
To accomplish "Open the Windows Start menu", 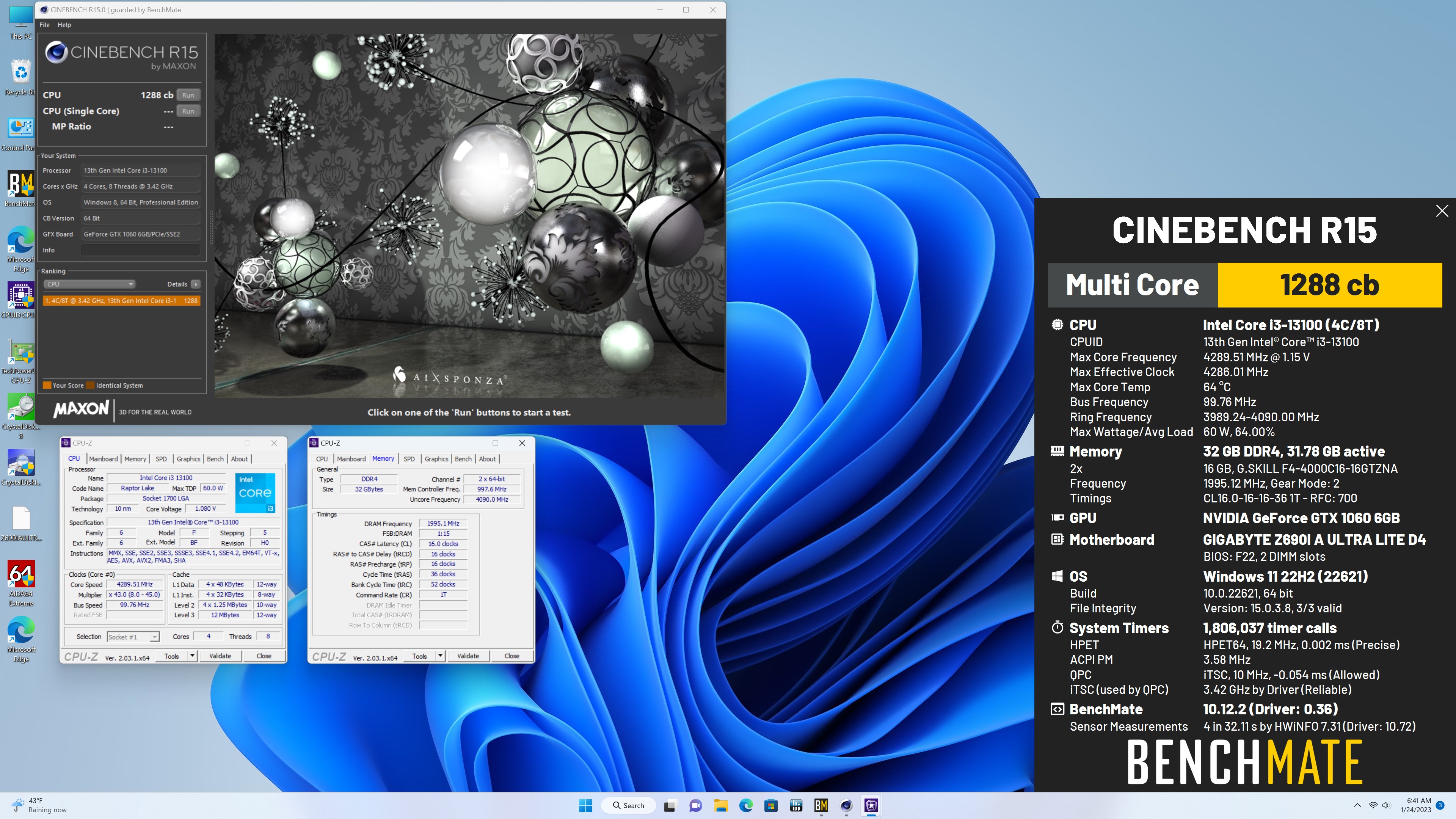I will (x=585, y=805).
